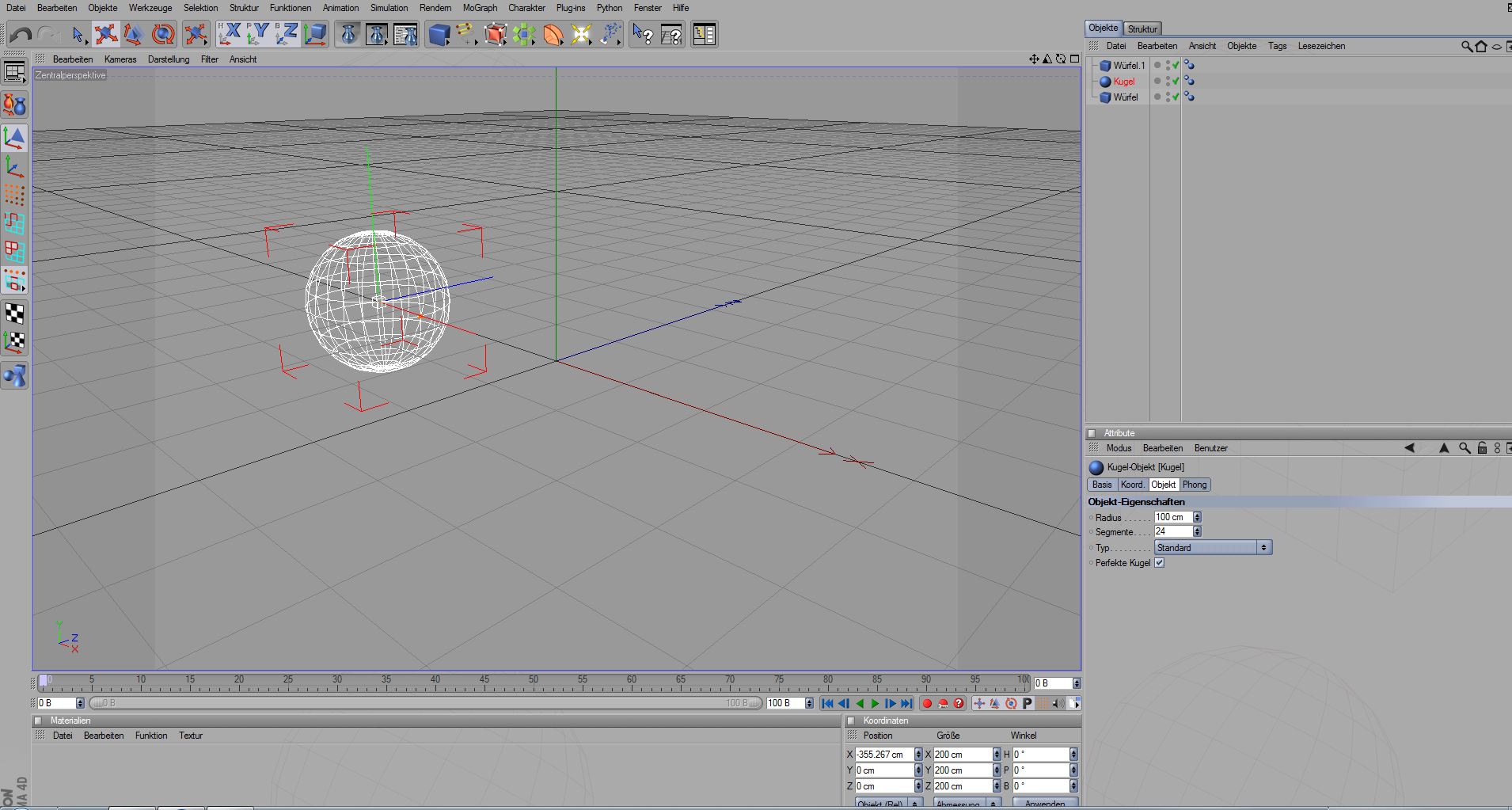The height and width of the screenshot is (810, 1512).
Task: Select the Rotate tool in top toolbar
Action: [163, 34]
